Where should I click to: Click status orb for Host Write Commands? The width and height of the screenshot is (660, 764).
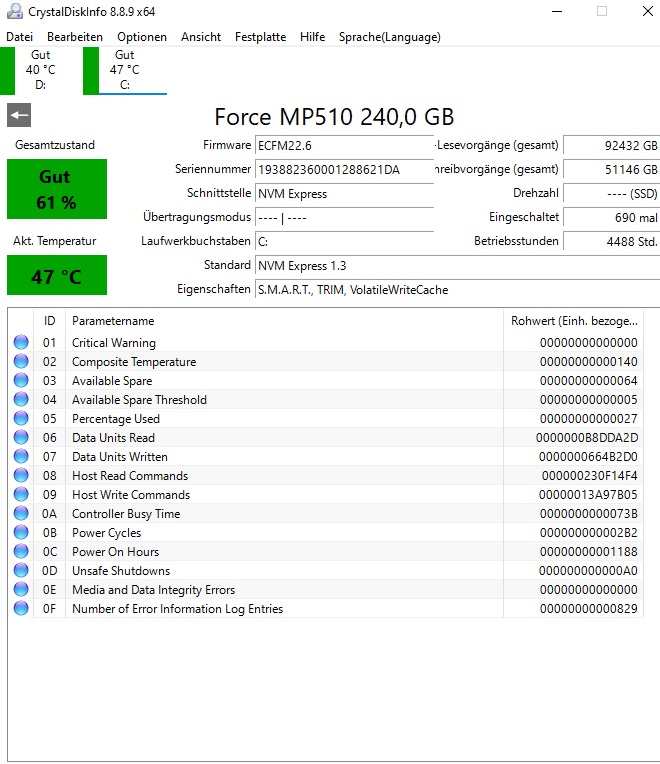pos(21,494)
